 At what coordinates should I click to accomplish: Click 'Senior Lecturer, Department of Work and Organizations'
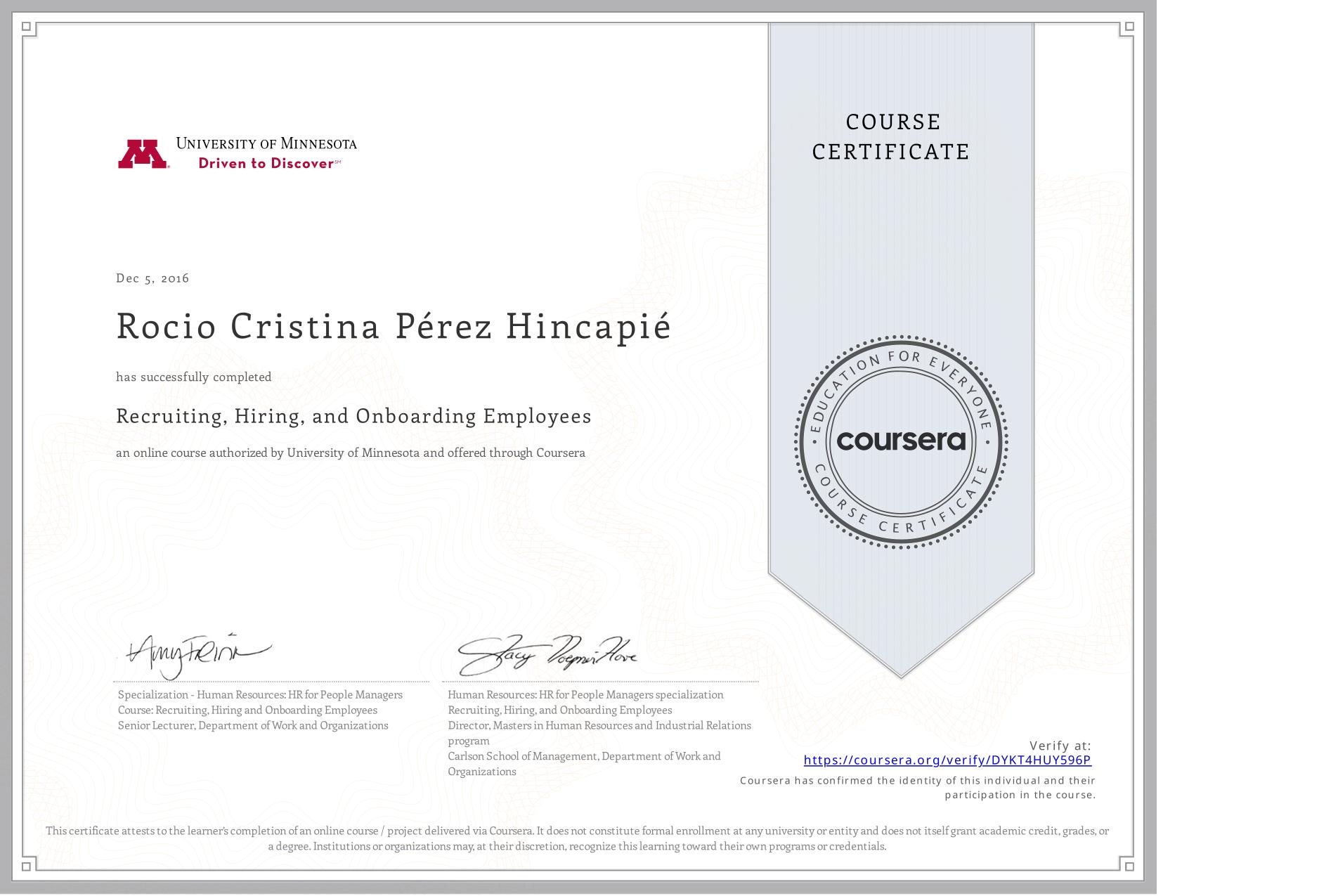tap(253, 725)
